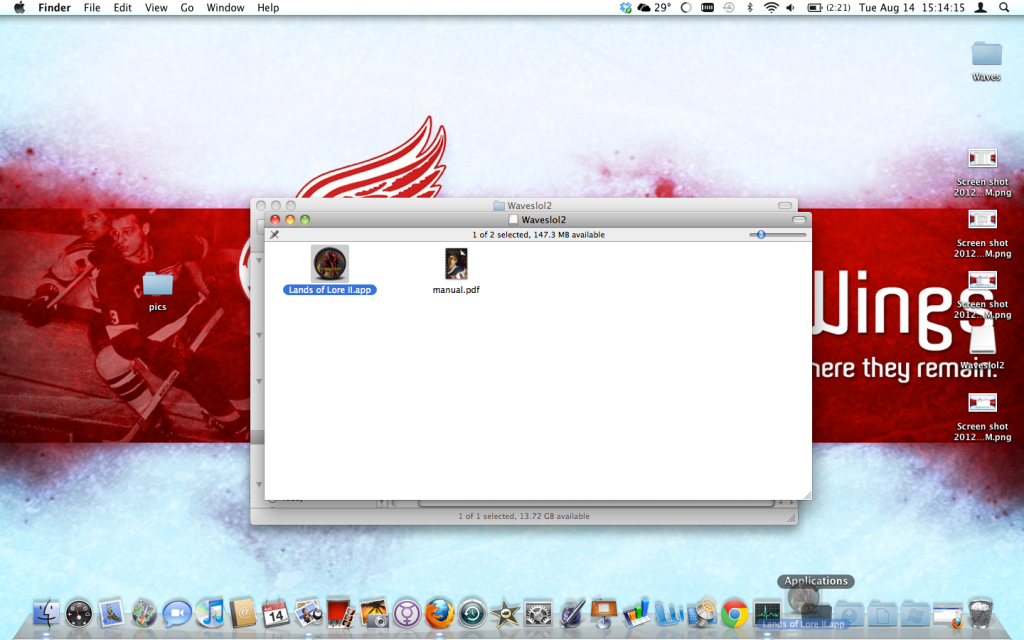Click the toolbar toggle pill on the rear Waveslol2 window
1024x640 pixels.
tap(785, 205)
